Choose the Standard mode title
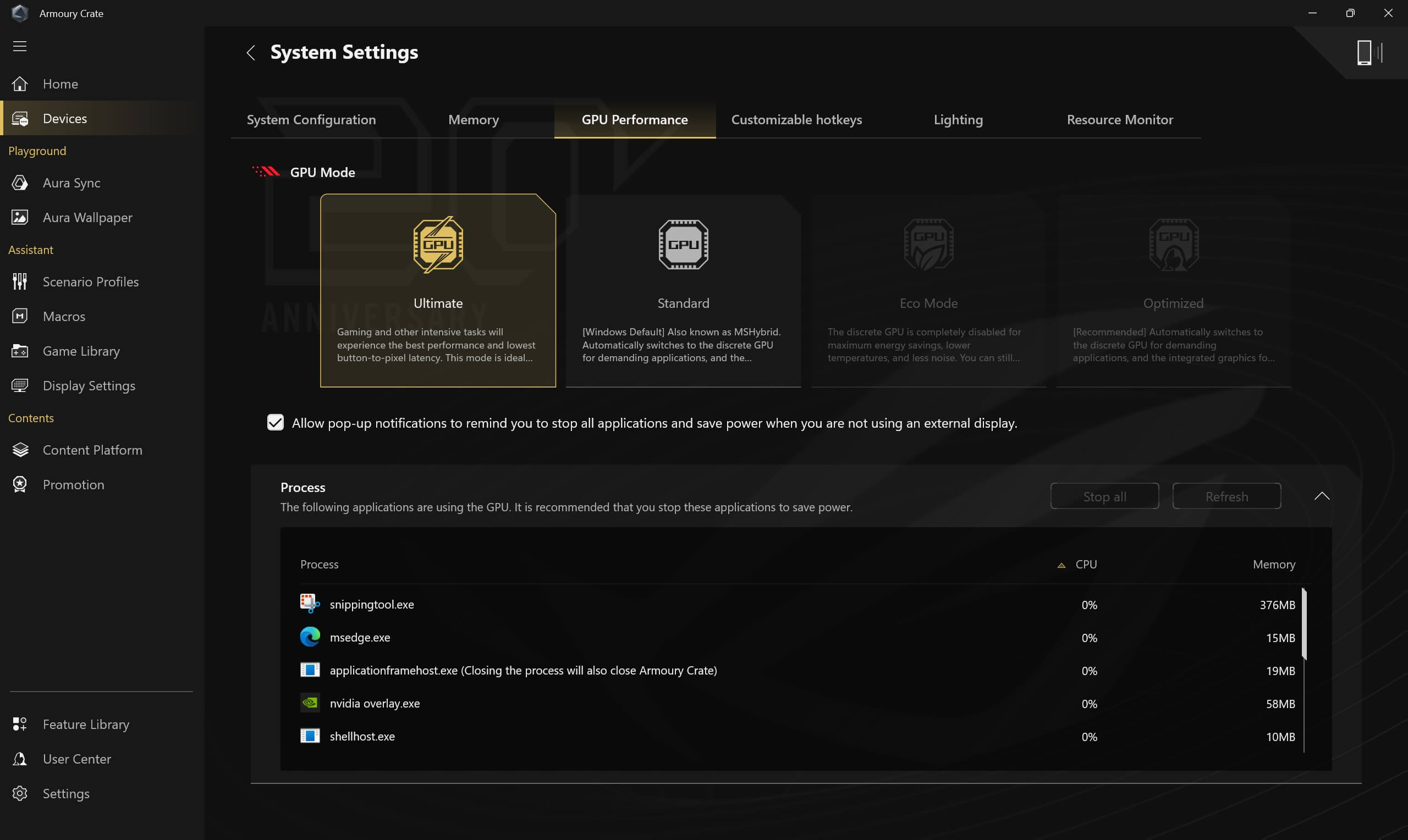The image size is (1408, 840). (x=683, y=303)
